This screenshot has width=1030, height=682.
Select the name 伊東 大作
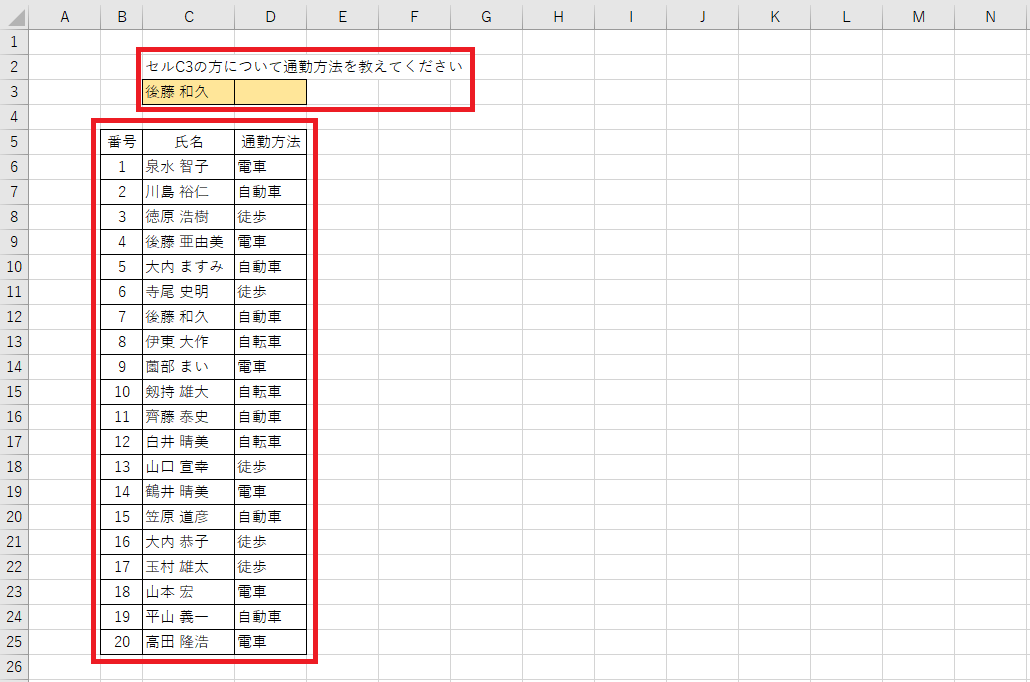177,342
